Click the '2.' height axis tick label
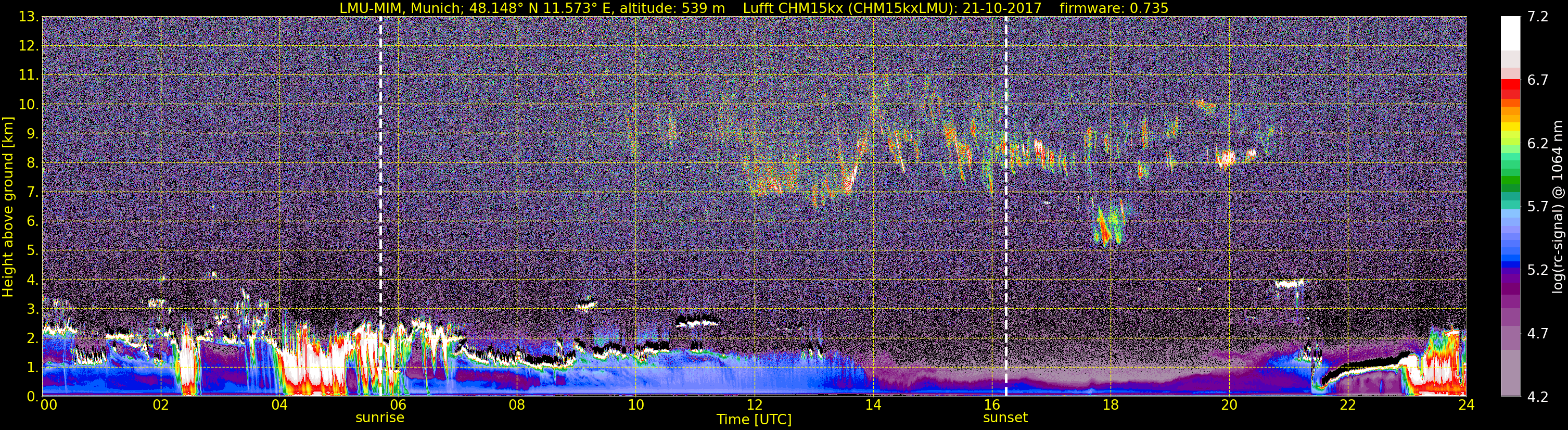 tap(32, 338)
